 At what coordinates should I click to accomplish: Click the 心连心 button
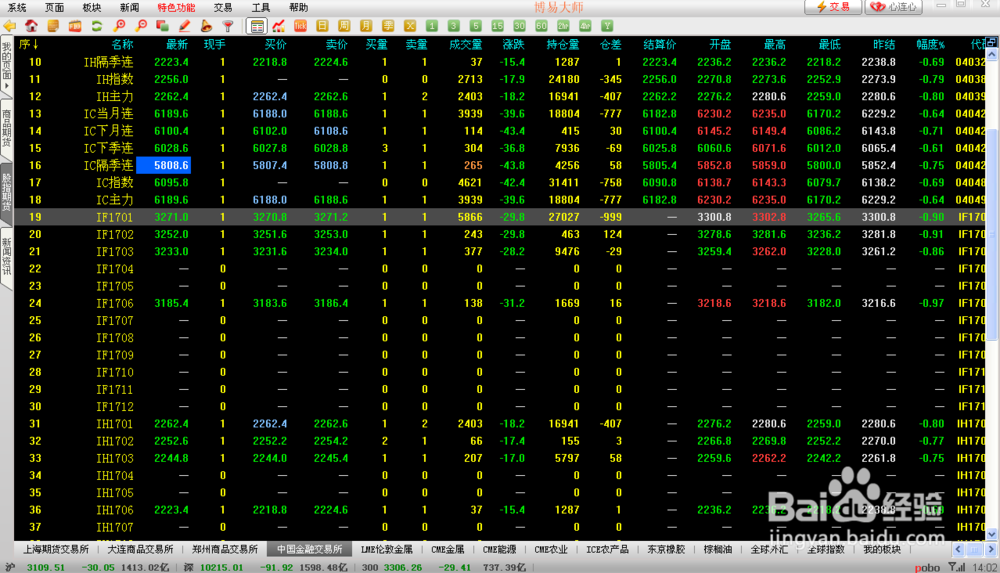pyautogui.click(x=894, y=6)
